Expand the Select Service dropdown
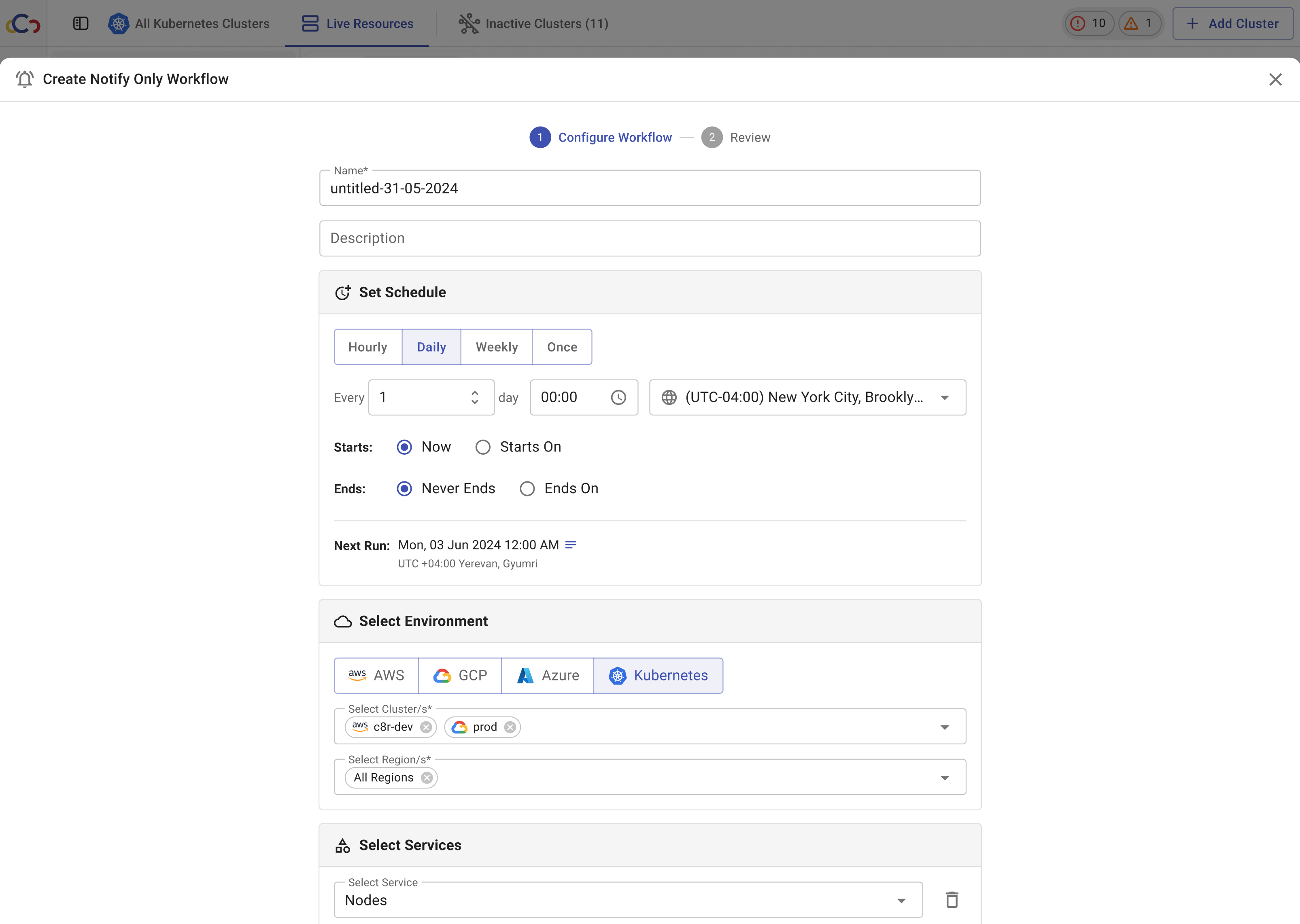1300x924 pixels. click(x=901, y=900)
